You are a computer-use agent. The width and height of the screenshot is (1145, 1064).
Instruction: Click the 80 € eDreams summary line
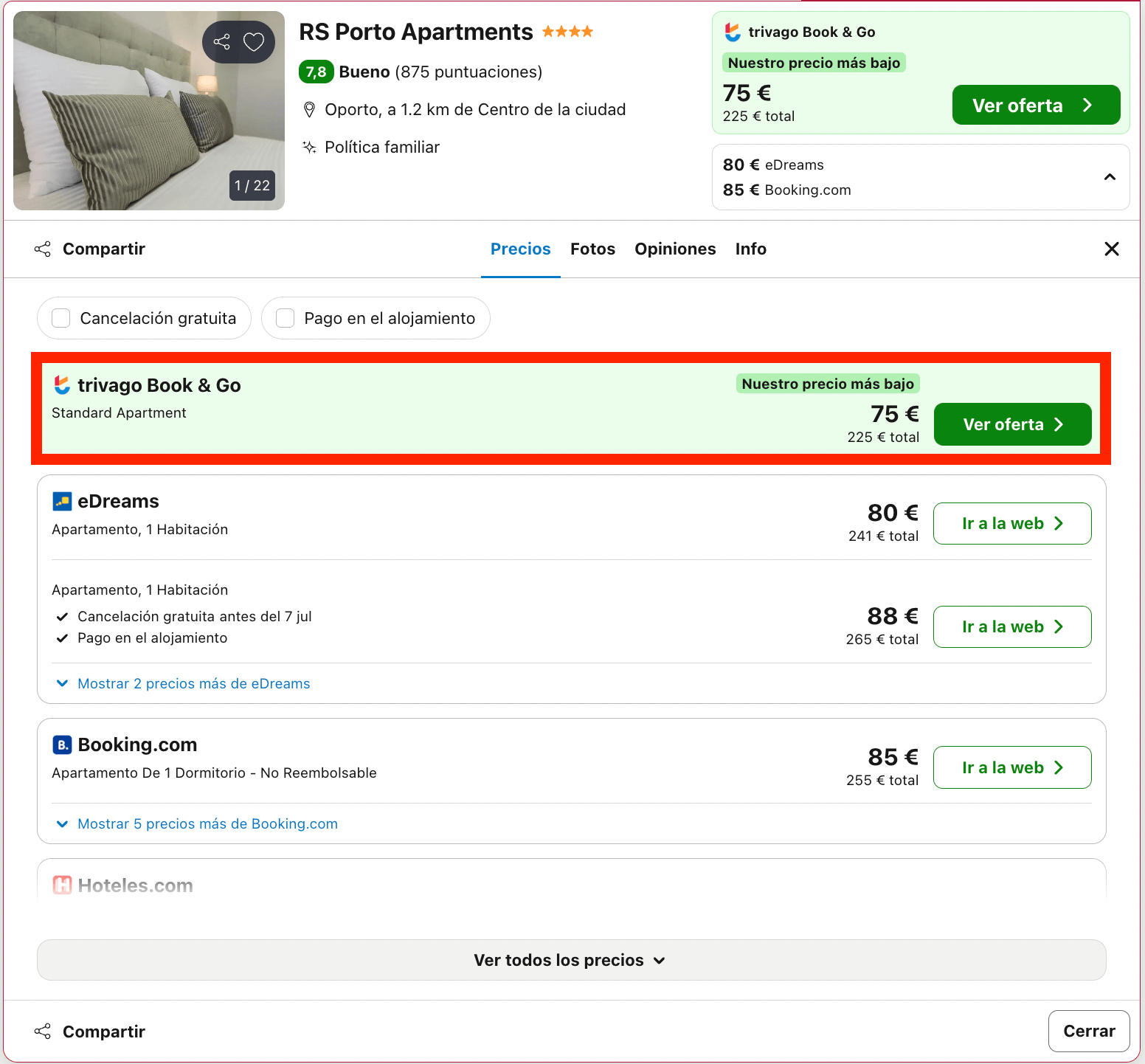tap(773, 165)
